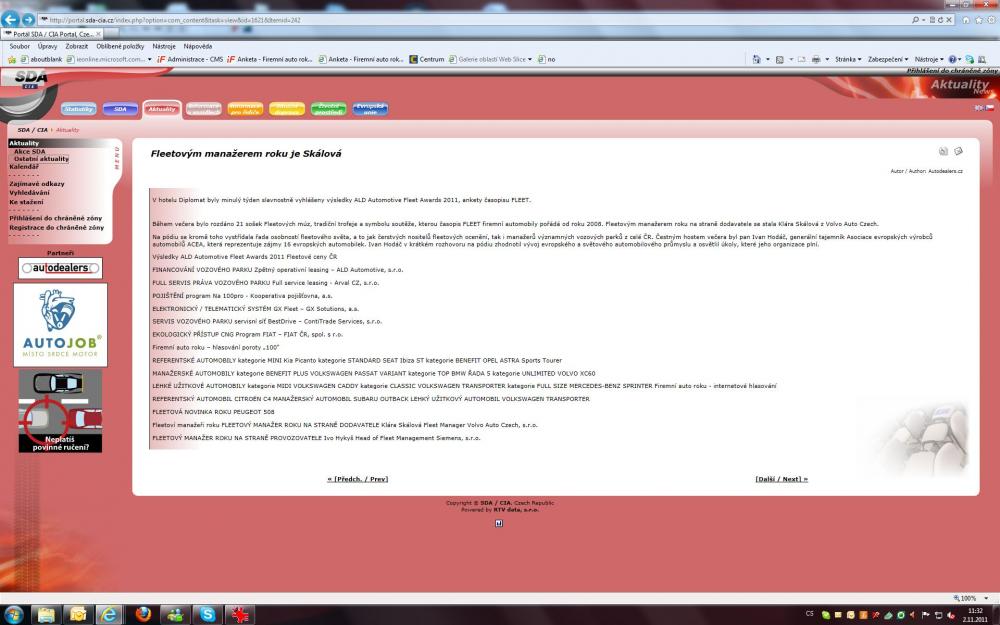
Task: Click the Read mail icon in command bar
Action: click(x=802, y=59)
